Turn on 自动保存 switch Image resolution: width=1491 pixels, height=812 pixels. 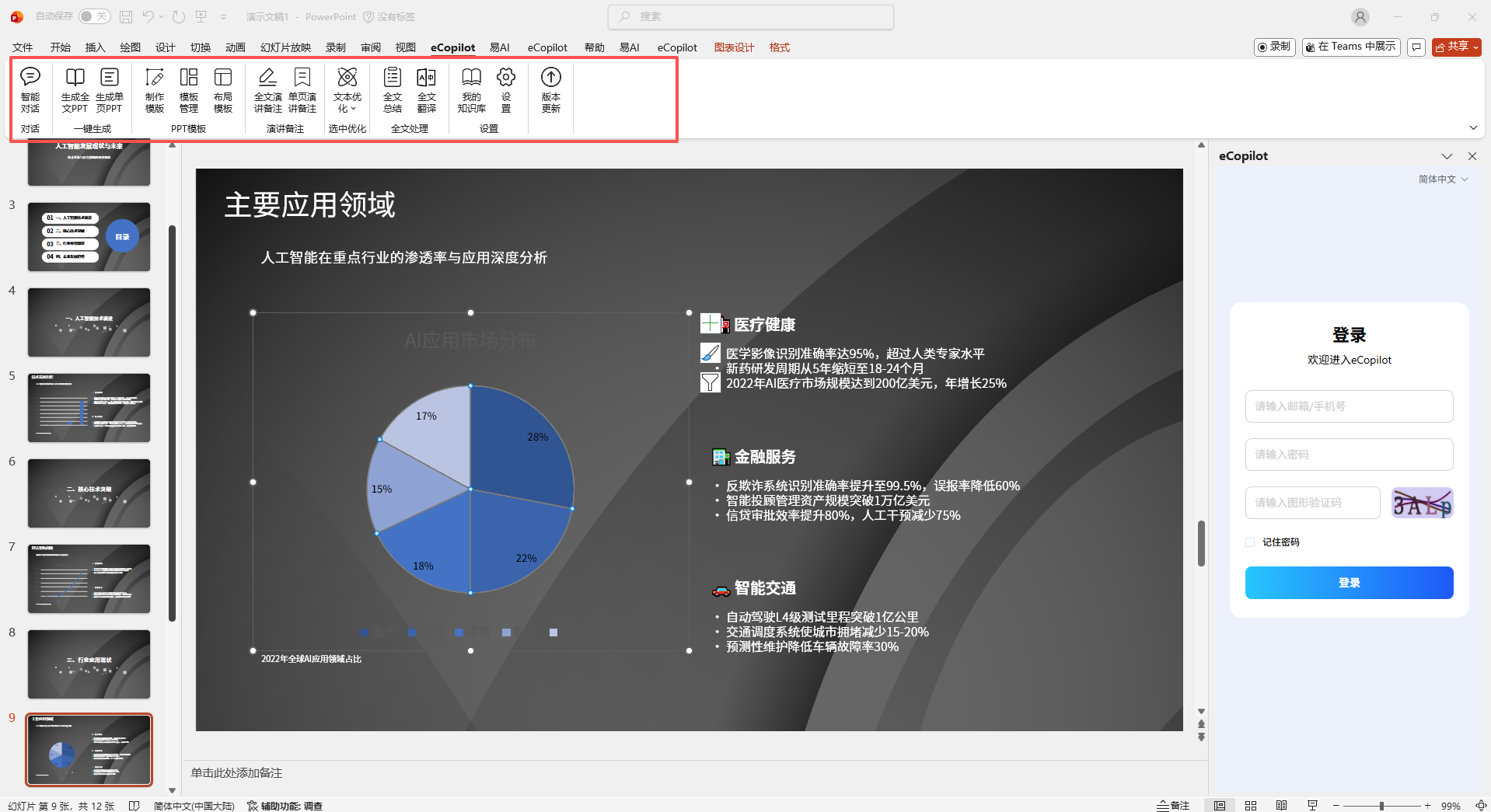pos(93,16)
